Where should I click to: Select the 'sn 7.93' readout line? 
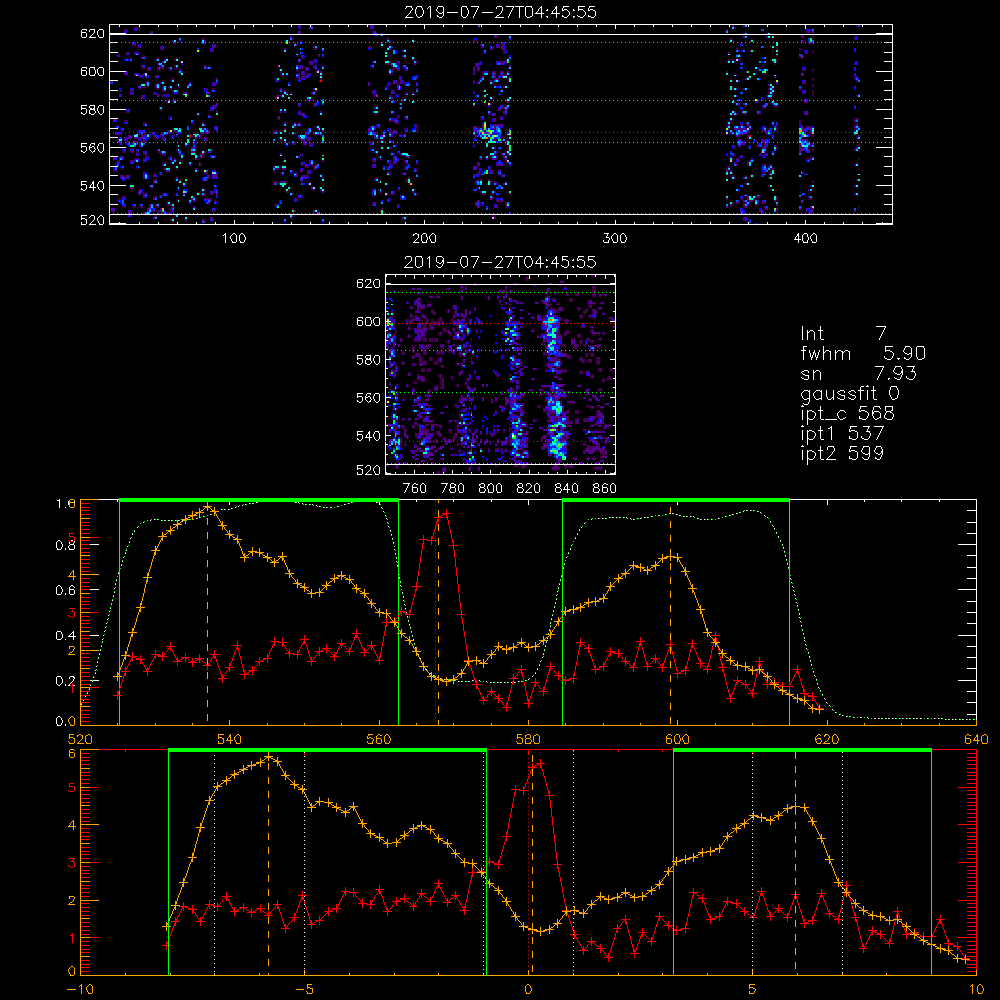858,373
